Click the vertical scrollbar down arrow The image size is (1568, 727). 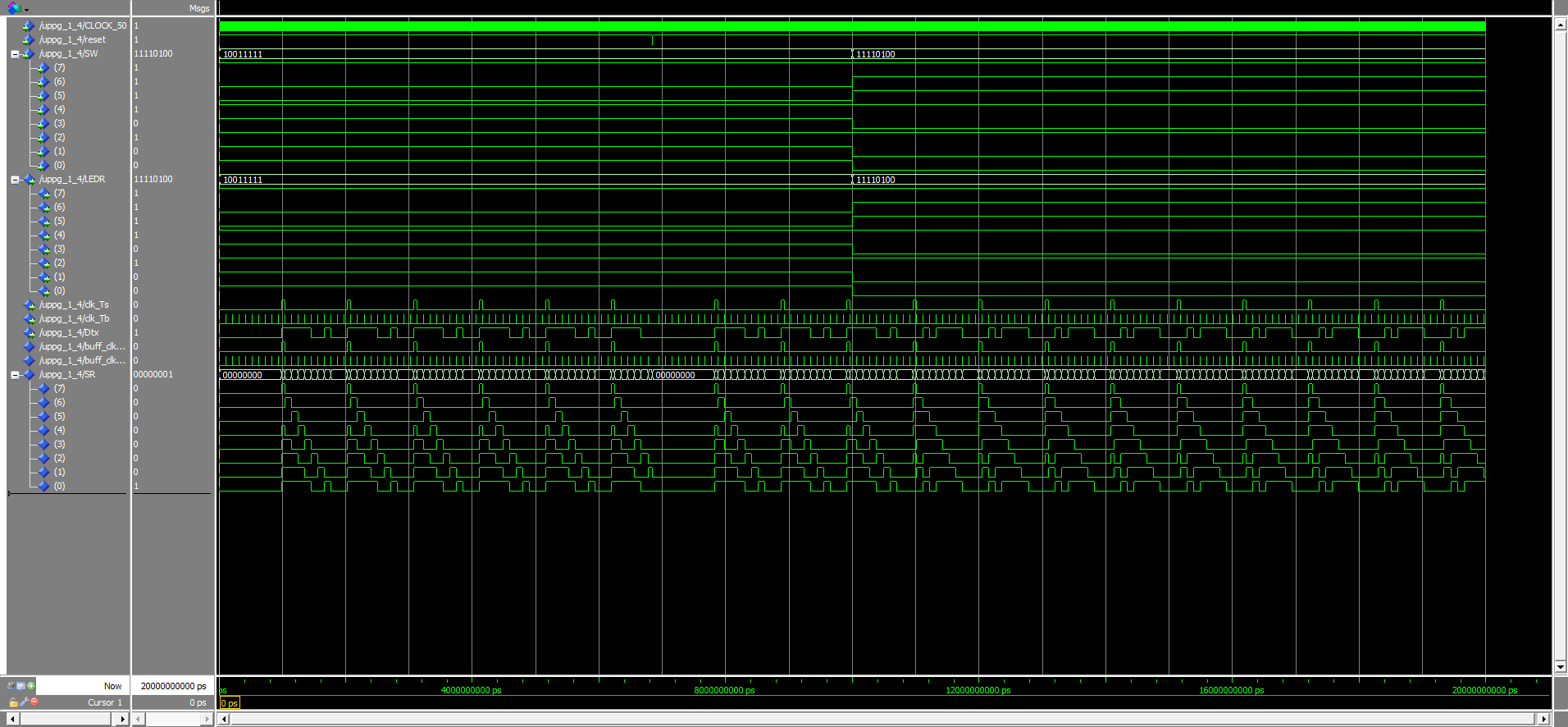coord(1560,667)
